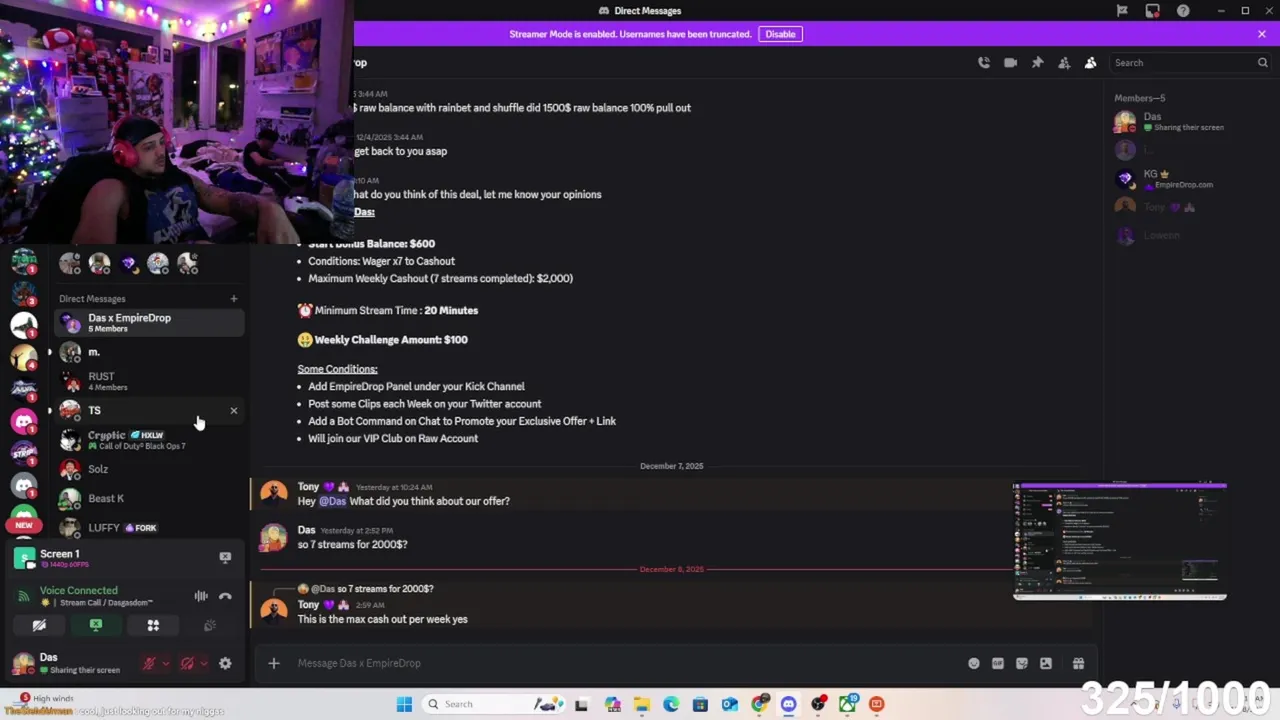
Task: Open Microsoft Store from the taskbar
Action: coord(700,704)
